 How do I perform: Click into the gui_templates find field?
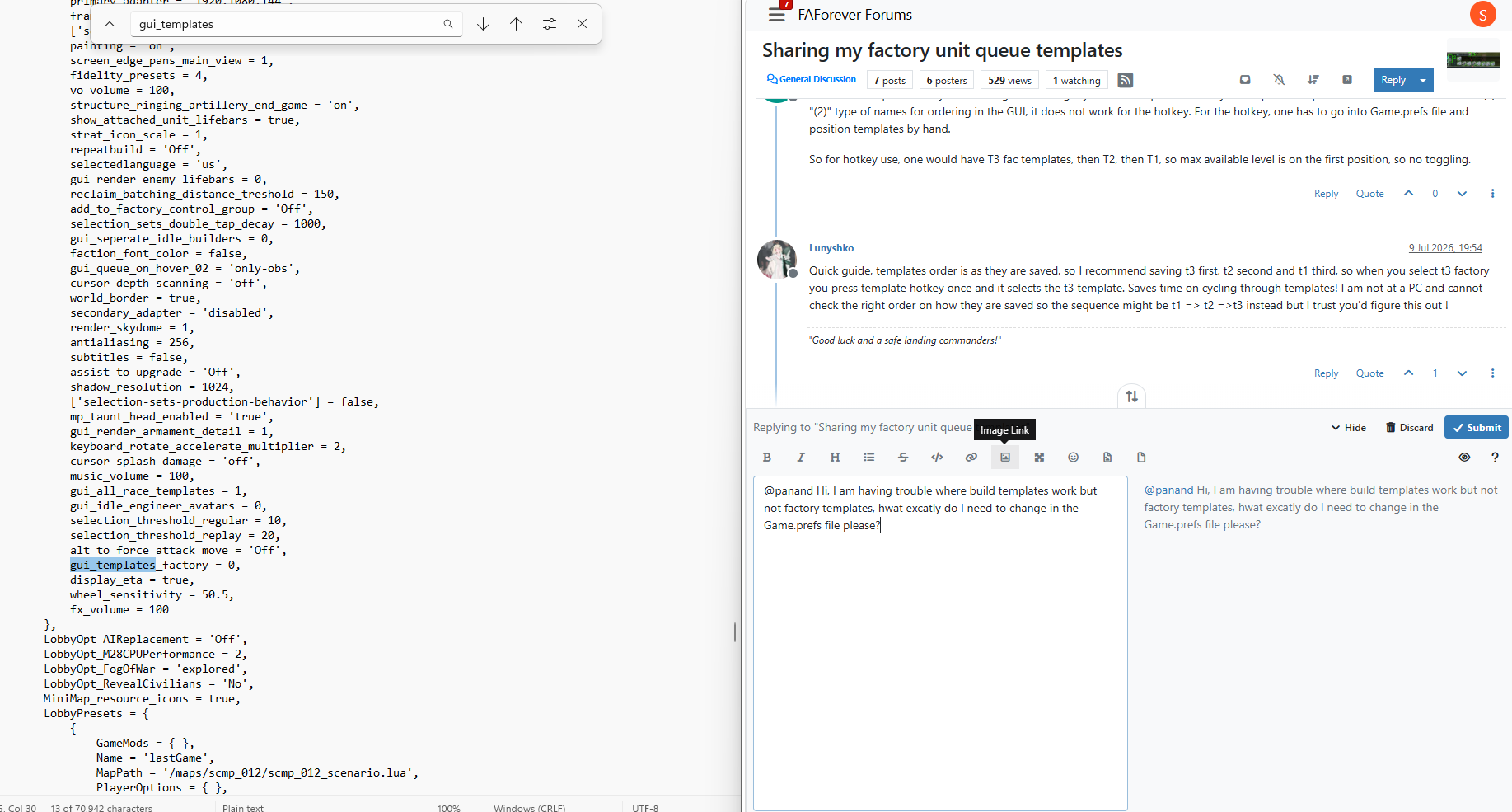pos(288,24)
